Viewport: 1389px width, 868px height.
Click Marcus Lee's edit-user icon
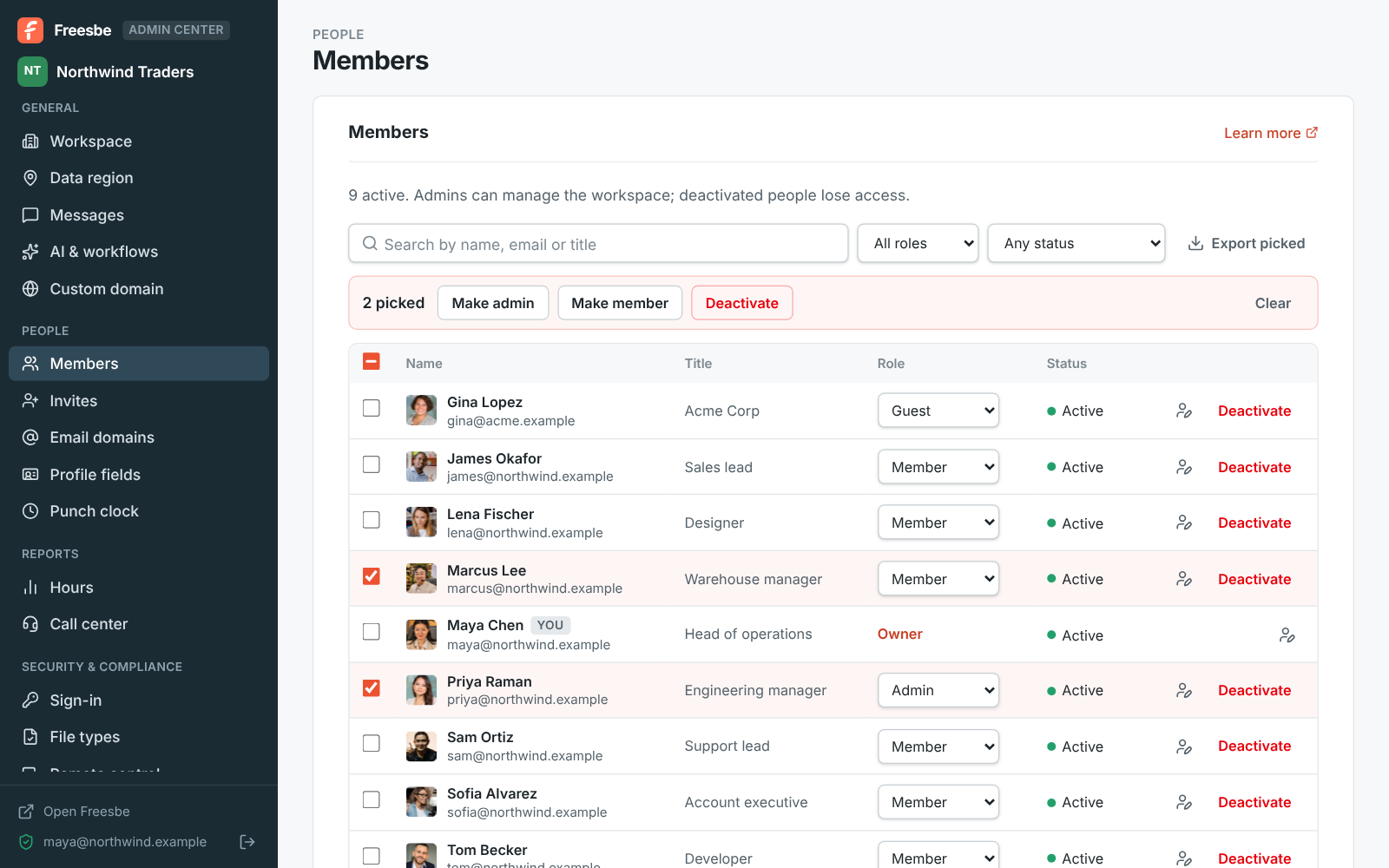[x=1184, y=579]
